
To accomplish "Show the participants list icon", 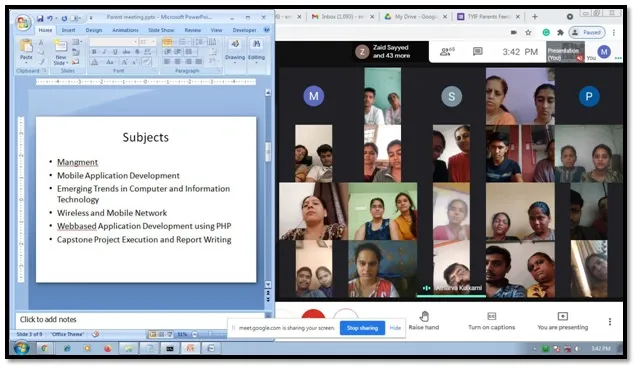I will click(x=447, y=52).
